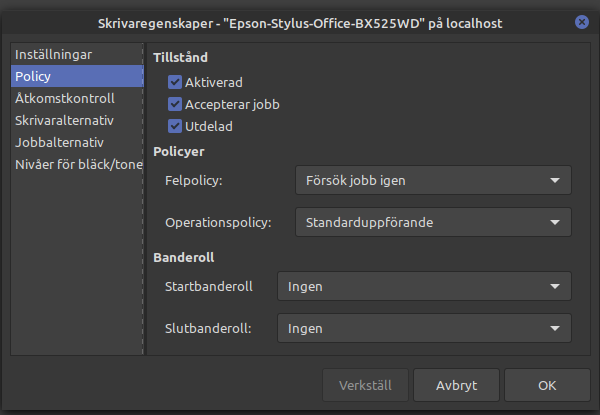Select Inställningar in the sidebar
Screen dimensions: 600x415
coord(77,54)
